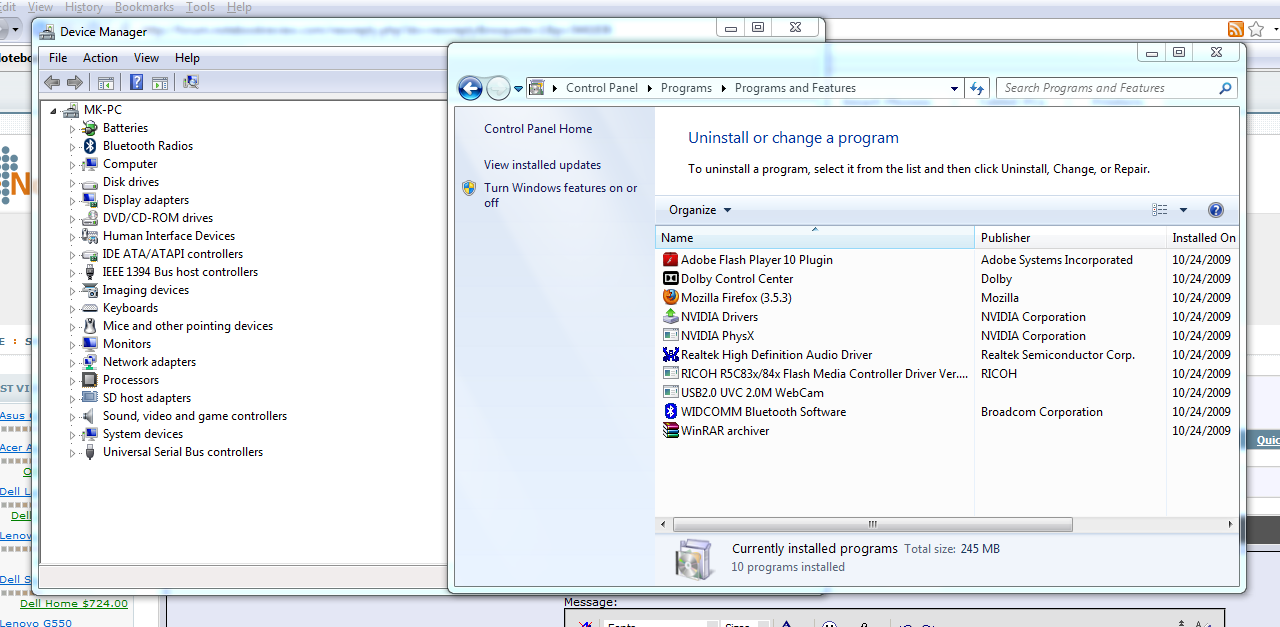Open Device Manager Help menu

pos(187,58)
